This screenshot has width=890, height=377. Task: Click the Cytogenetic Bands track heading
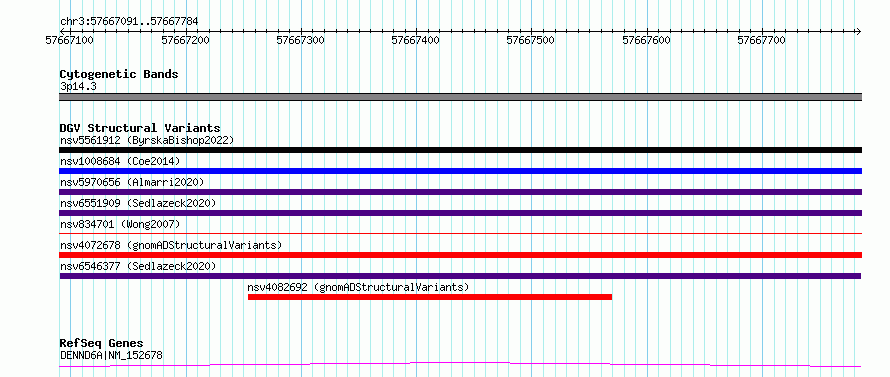pyautogui.click(x=119, y=74)
